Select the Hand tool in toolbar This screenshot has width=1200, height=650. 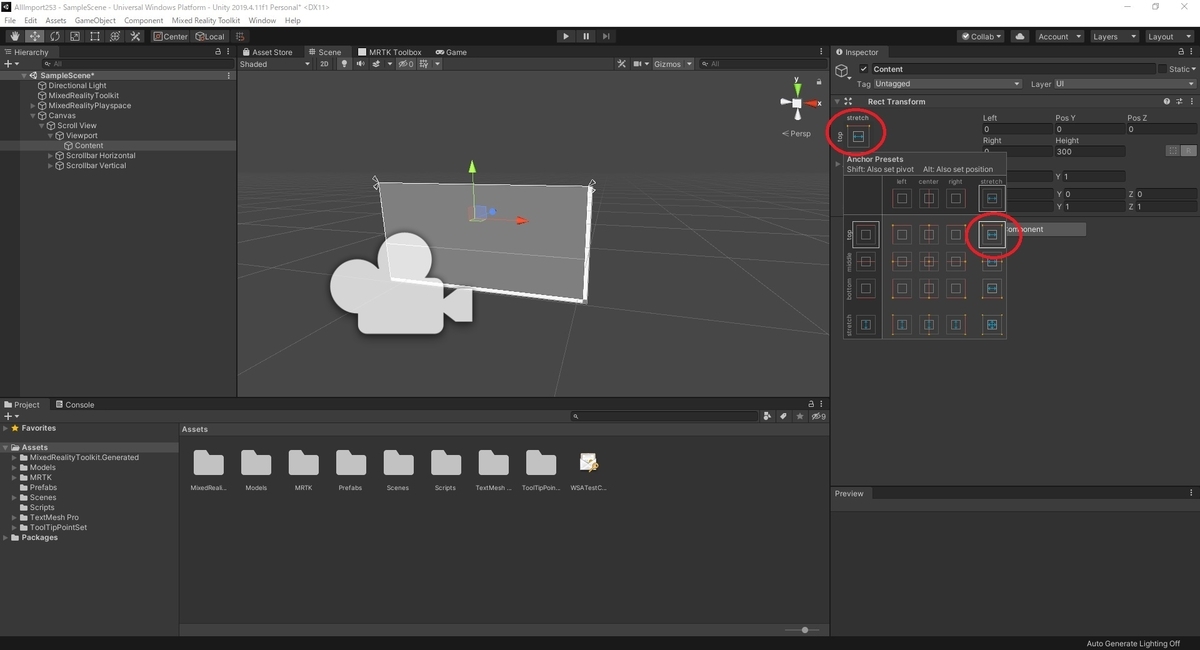(14, 36)
